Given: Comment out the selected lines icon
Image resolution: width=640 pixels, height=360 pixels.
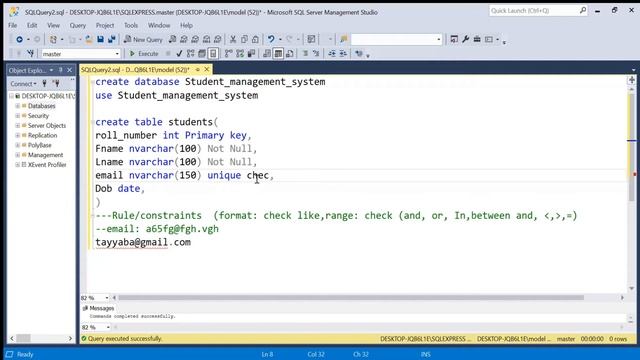Looking at the screenshot, I should [x=305, y=53].
